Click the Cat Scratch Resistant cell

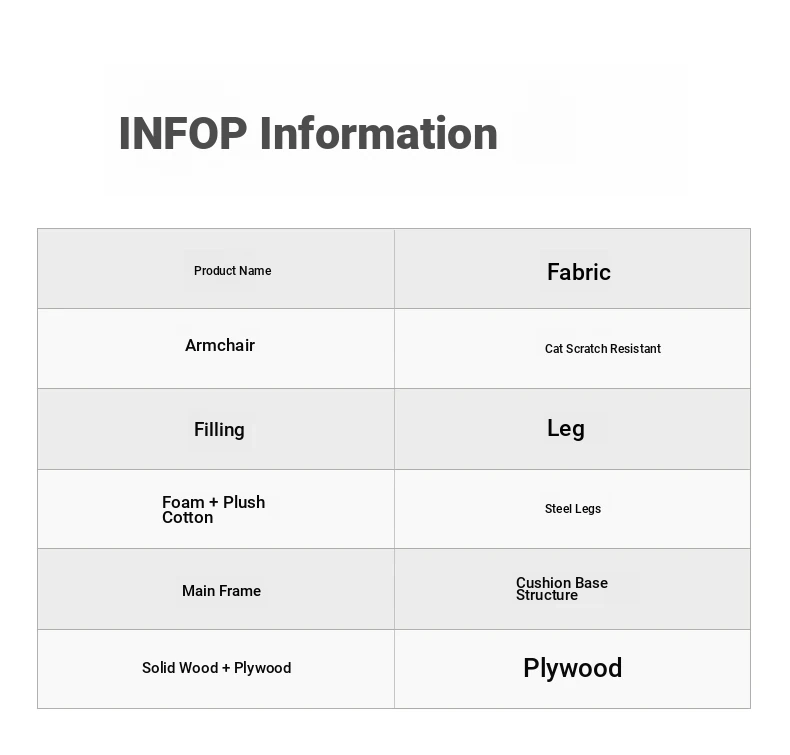(572, 349)
